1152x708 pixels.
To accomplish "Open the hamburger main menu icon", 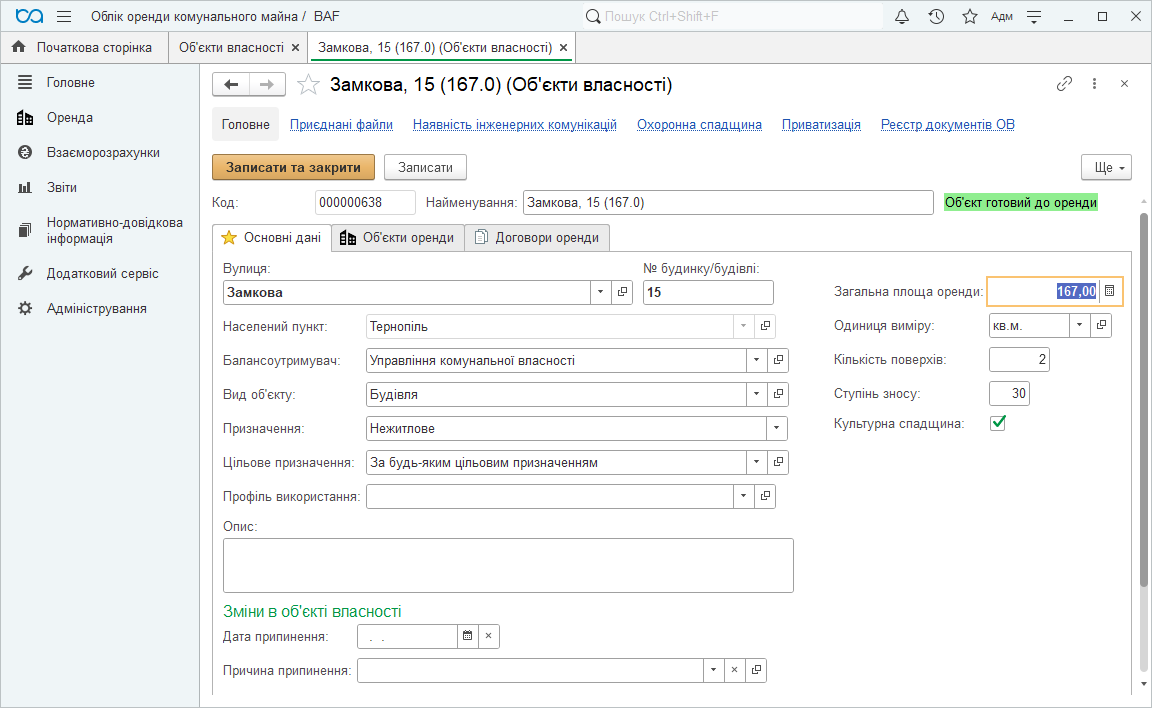I will click(x=64, y=17).
